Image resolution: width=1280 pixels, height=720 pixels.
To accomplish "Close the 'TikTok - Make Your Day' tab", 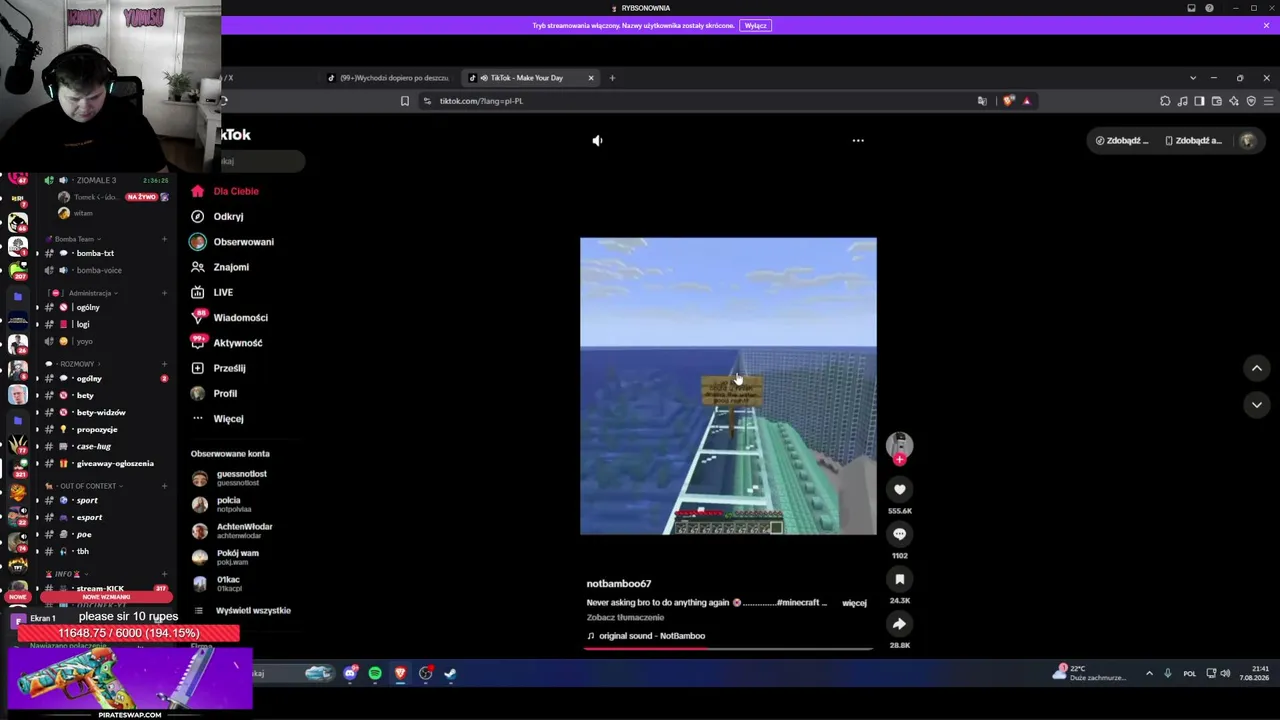I will click(591, 78).
